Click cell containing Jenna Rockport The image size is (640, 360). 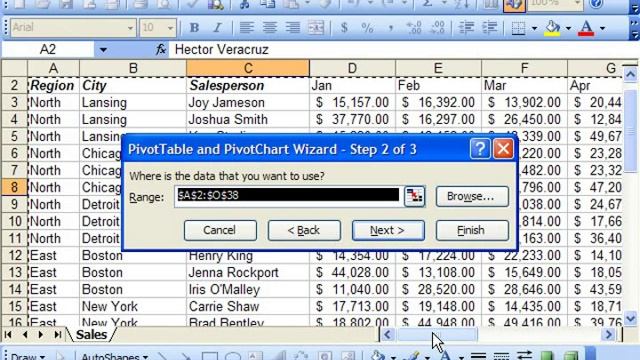(x=248, y=272)
